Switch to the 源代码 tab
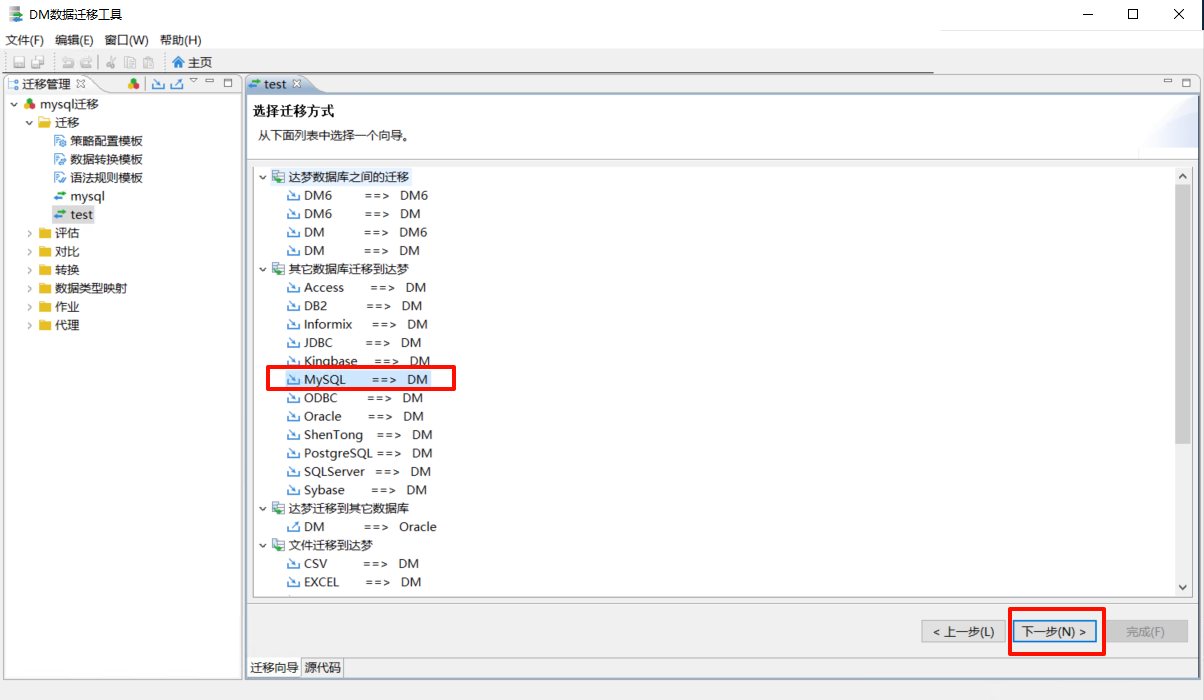This screenshot has height=700, width=1204. coord(322,667)
